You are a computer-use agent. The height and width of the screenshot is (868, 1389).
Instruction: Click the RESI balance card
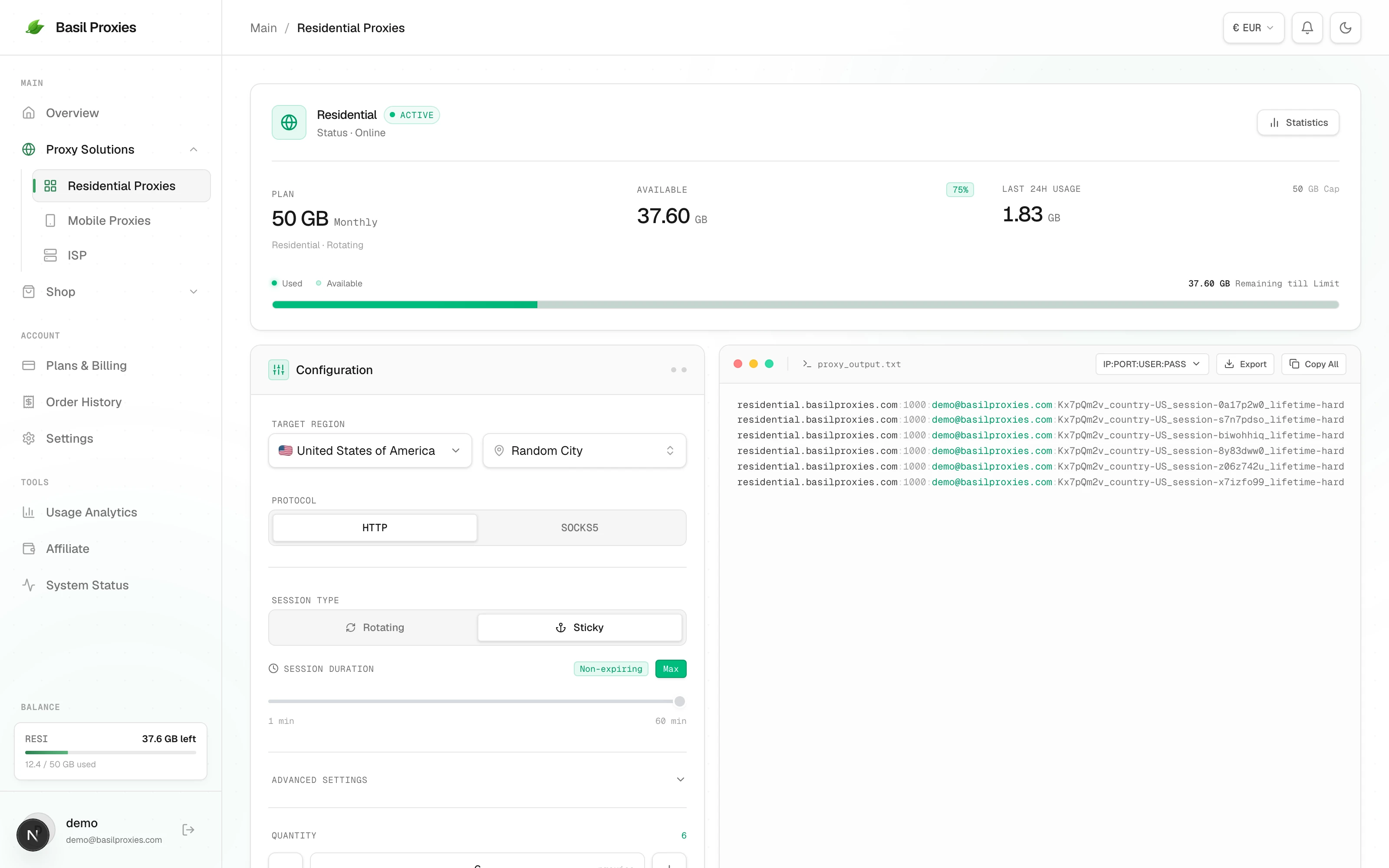click(111, 751)
